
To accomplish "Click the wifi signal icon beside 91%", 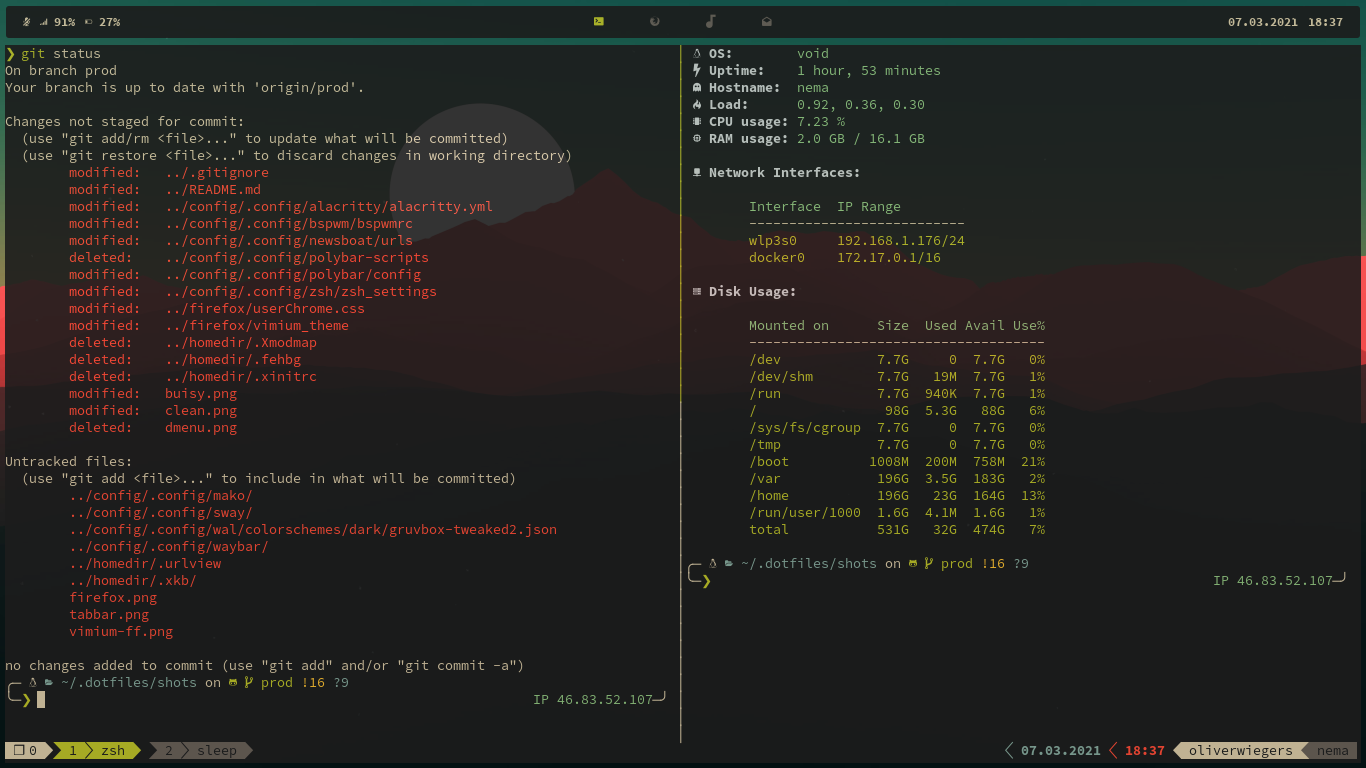I will coord(43,21).
